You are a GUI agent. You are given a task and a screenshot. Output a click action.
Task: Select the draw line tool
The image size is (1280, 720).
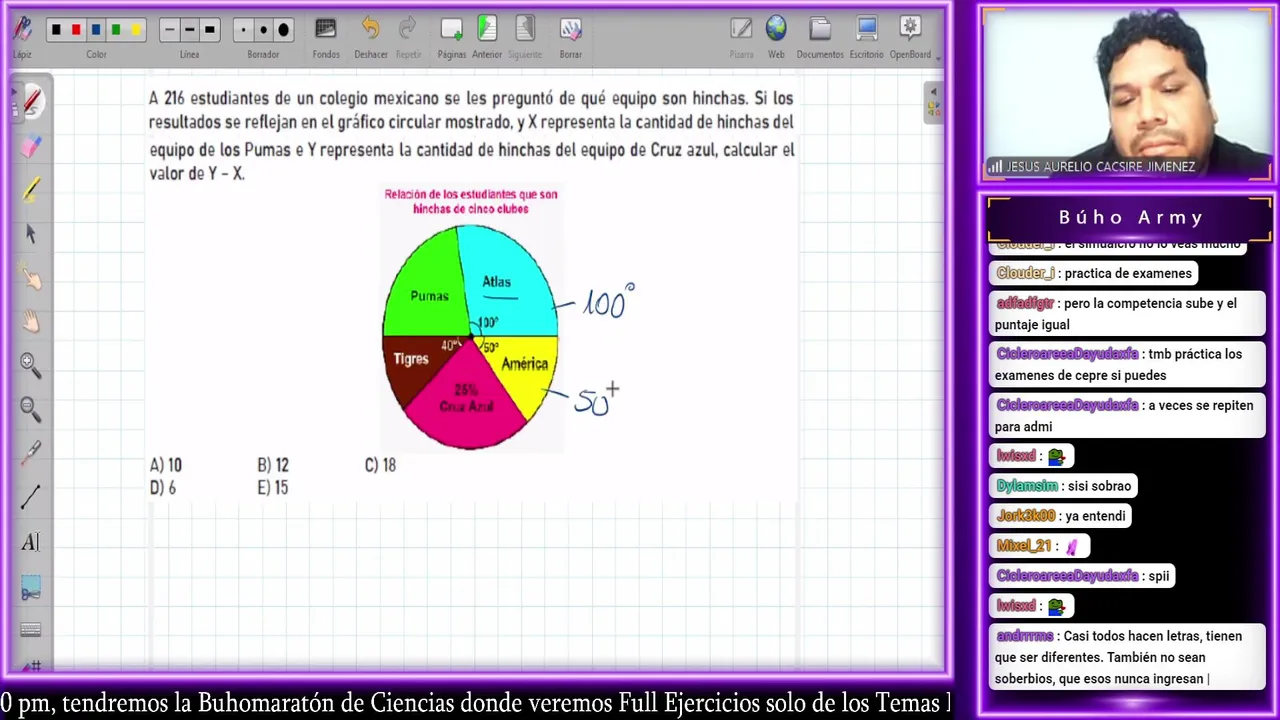(31, 497)
